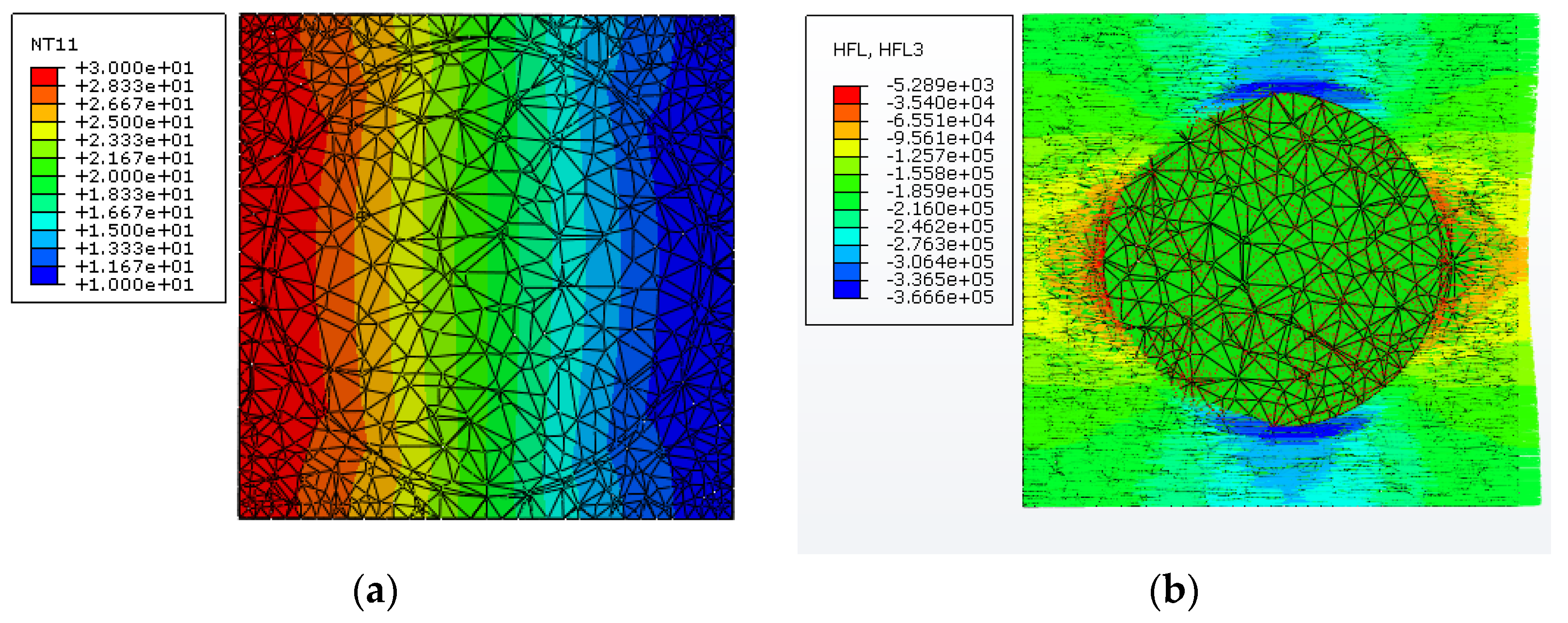The height and width of the screenshot is (623, 1568).
Task: Click the red HFL3 legend swatch
Action: (x=847, y=95)
